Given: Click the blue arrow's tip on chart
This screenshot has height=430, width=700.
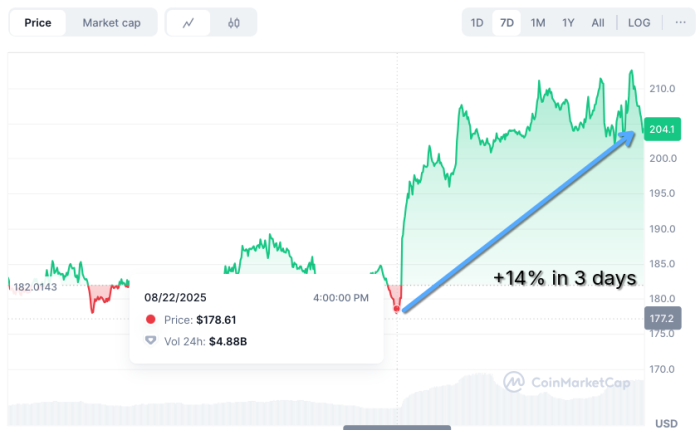Looking at the screenshot, I should click(635, 134).
